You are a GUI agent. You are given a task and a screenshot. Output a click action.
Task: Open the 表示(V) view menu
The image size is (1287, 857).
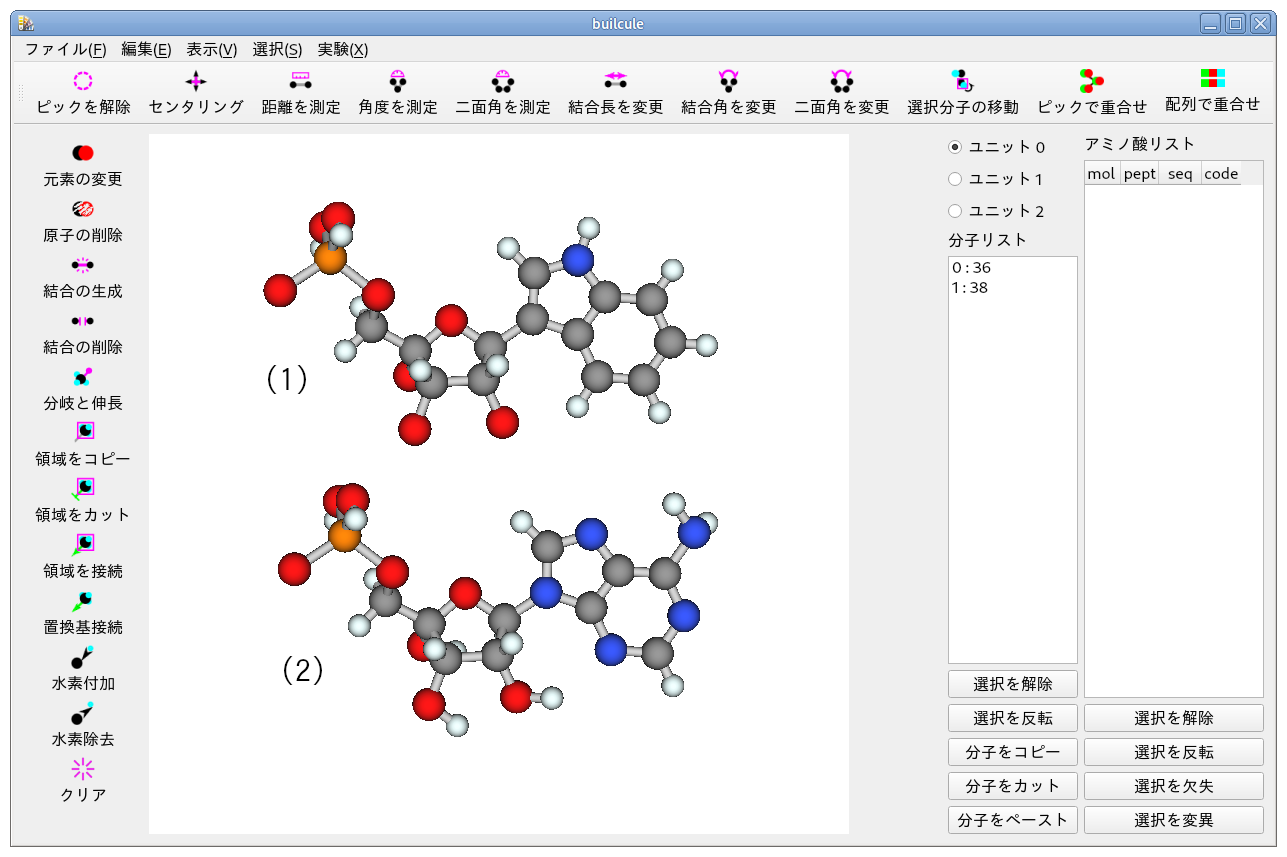[211, 49]
